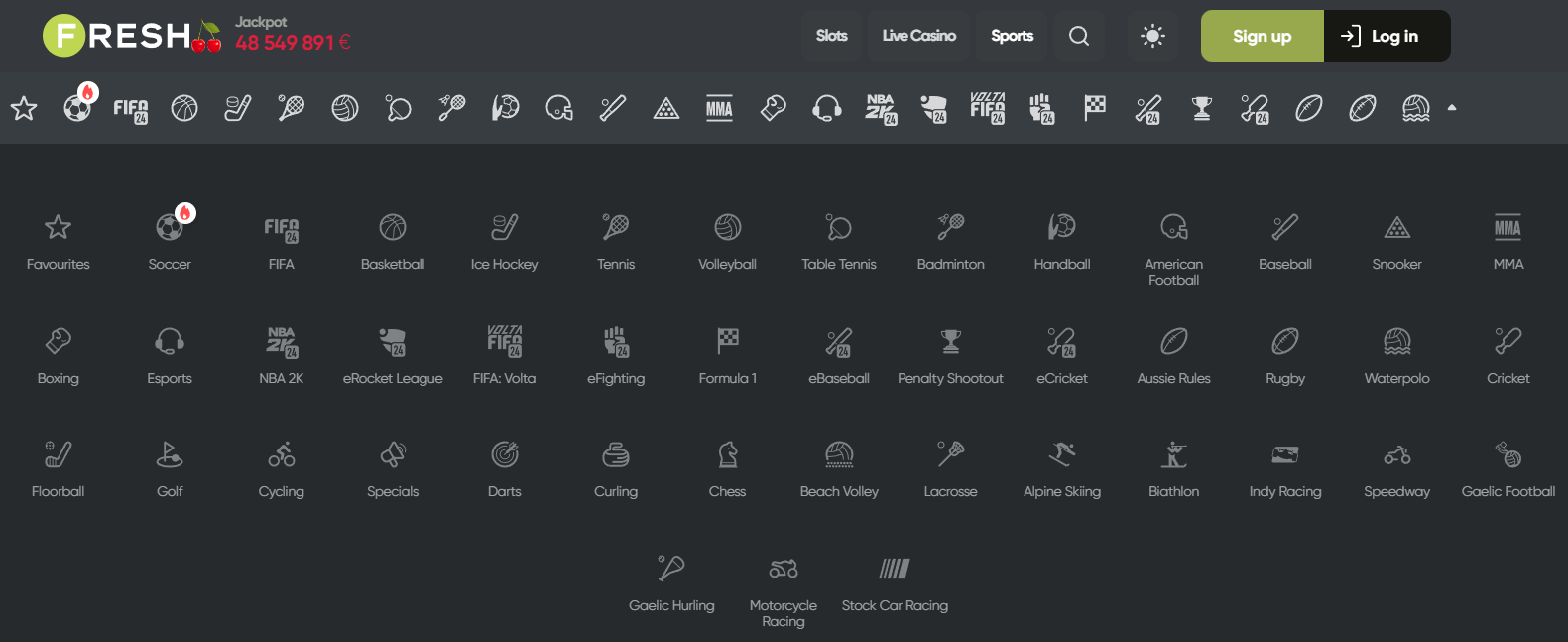1568x642 pixels.
Task: Open the search magnifier in the header
Action: coord(1079,36)
